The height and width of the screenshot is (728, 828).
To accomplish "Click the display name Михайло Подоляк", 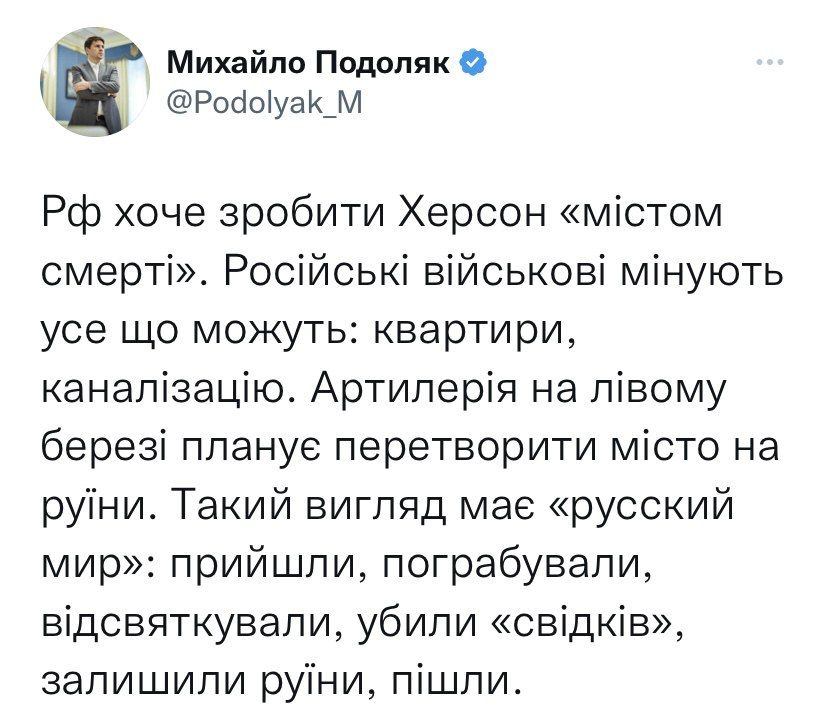I will click(x=309, y=65).
